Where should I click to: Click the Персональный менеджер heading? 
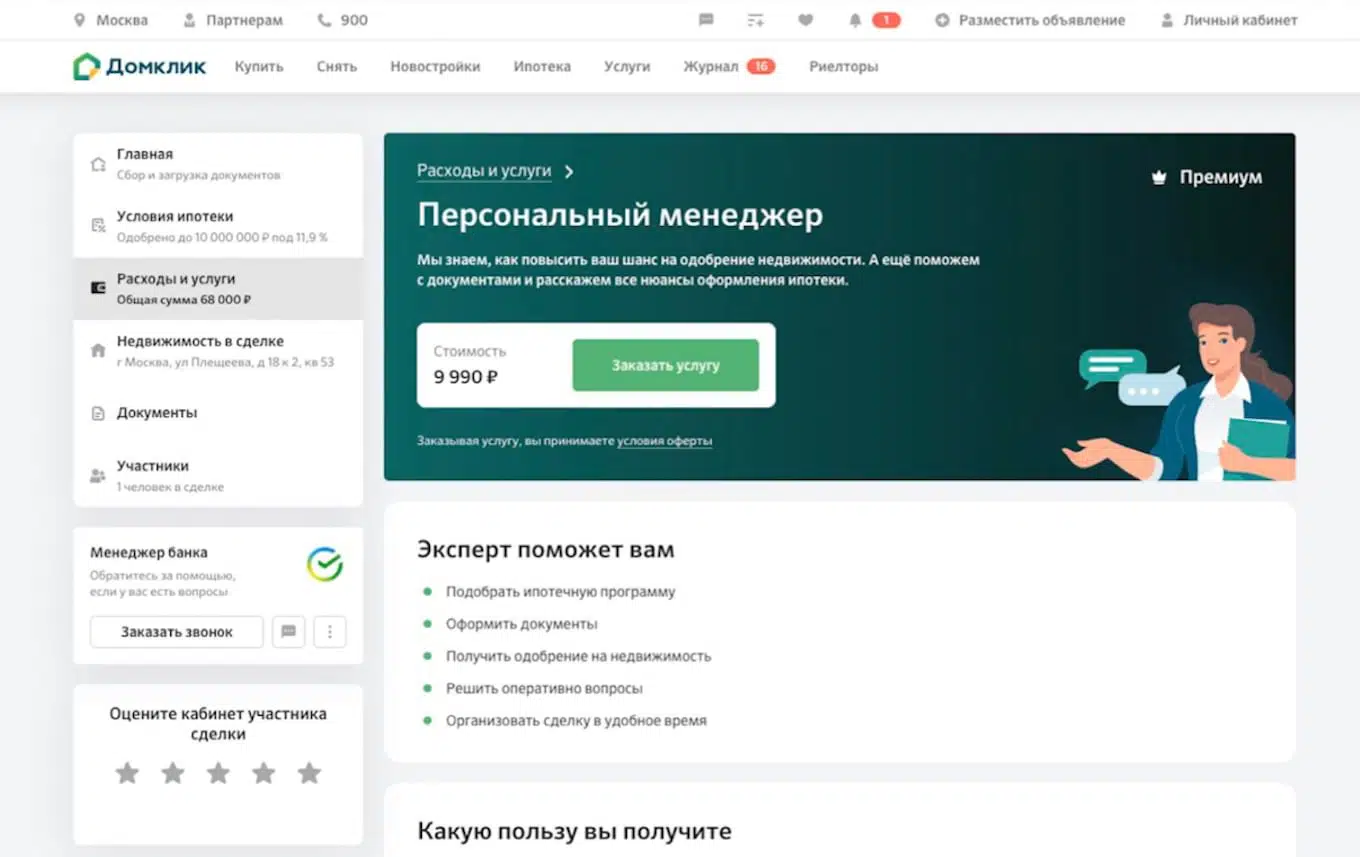[620, 215]
